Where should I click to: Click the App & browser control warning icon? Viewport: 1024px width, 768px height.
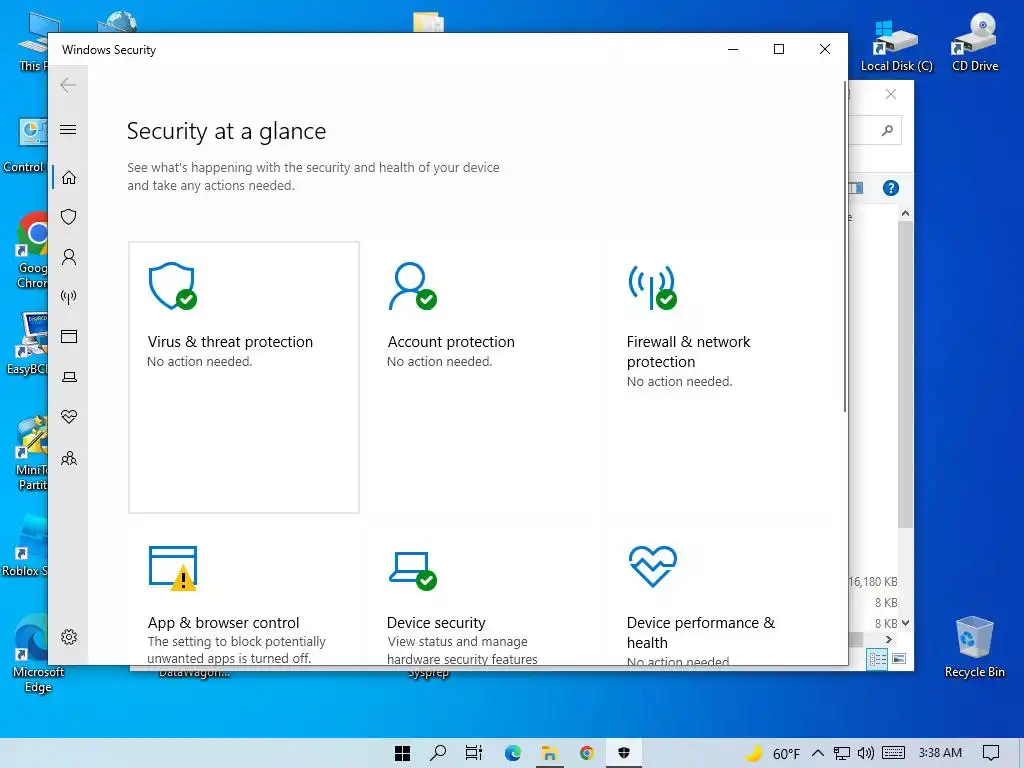[173, 568]
